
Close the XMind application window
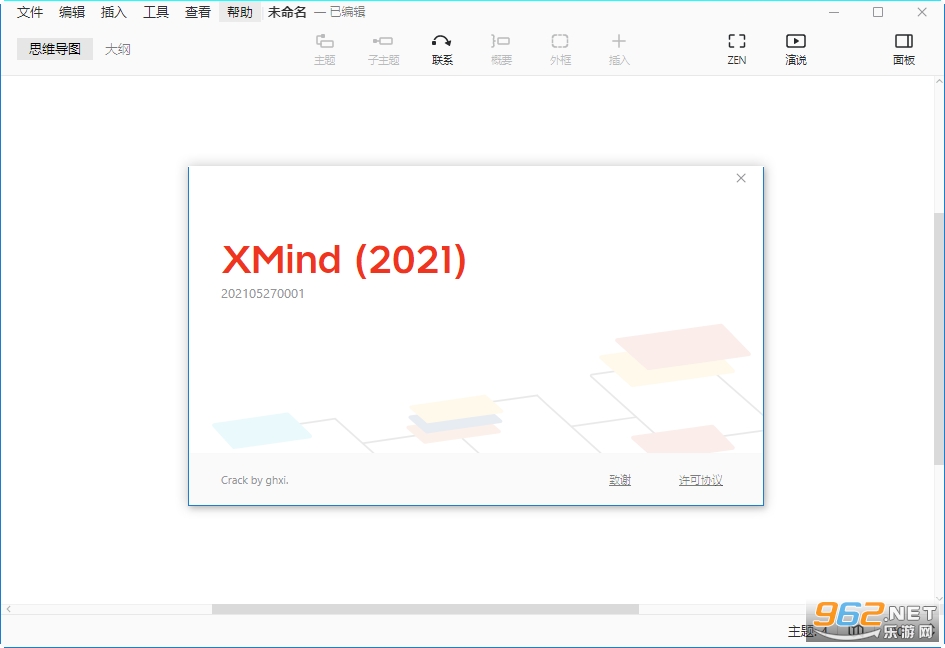pos(922,12)
